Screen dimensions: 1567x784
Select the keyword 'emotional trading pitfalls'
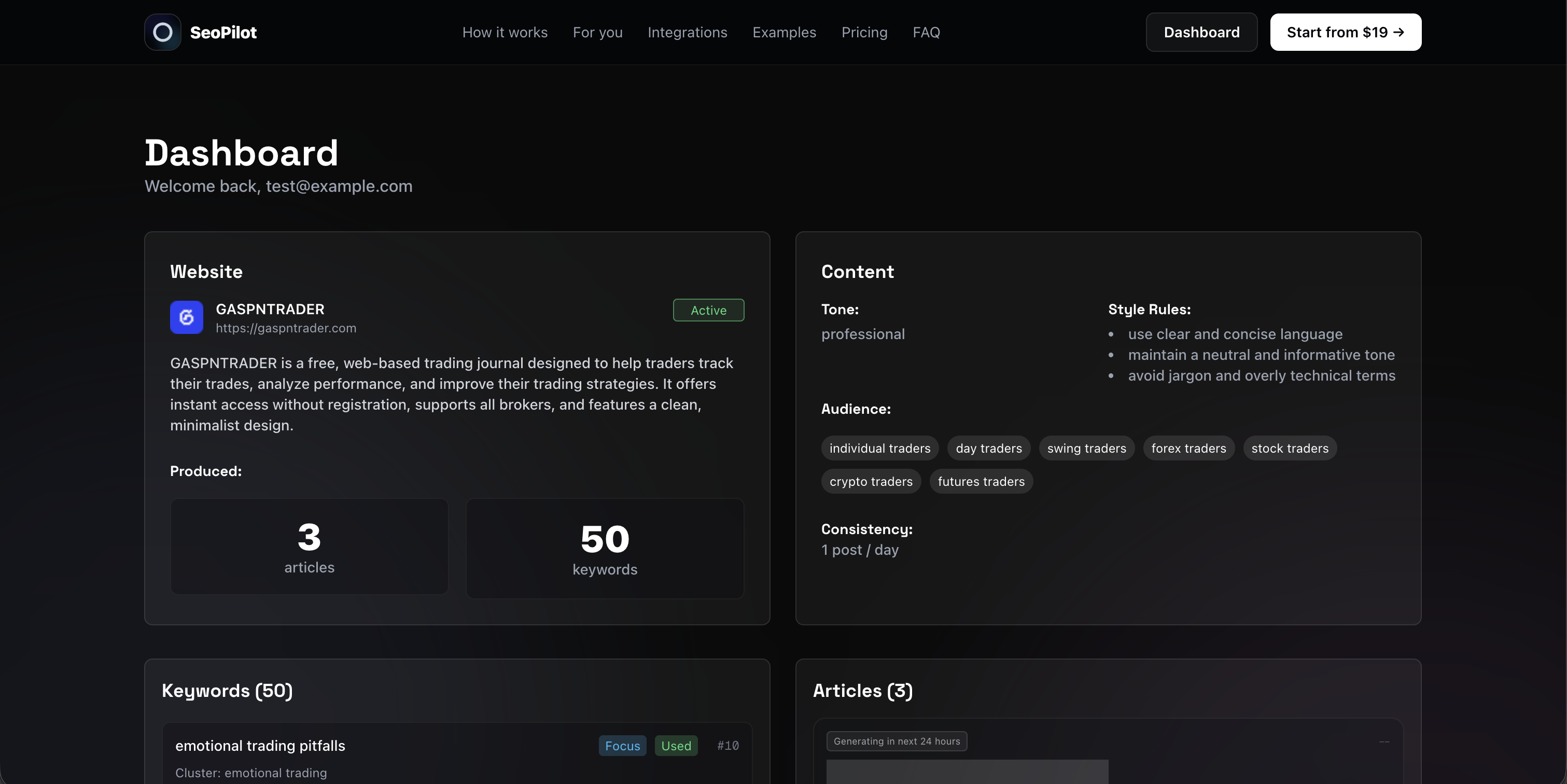click(260, 746)
